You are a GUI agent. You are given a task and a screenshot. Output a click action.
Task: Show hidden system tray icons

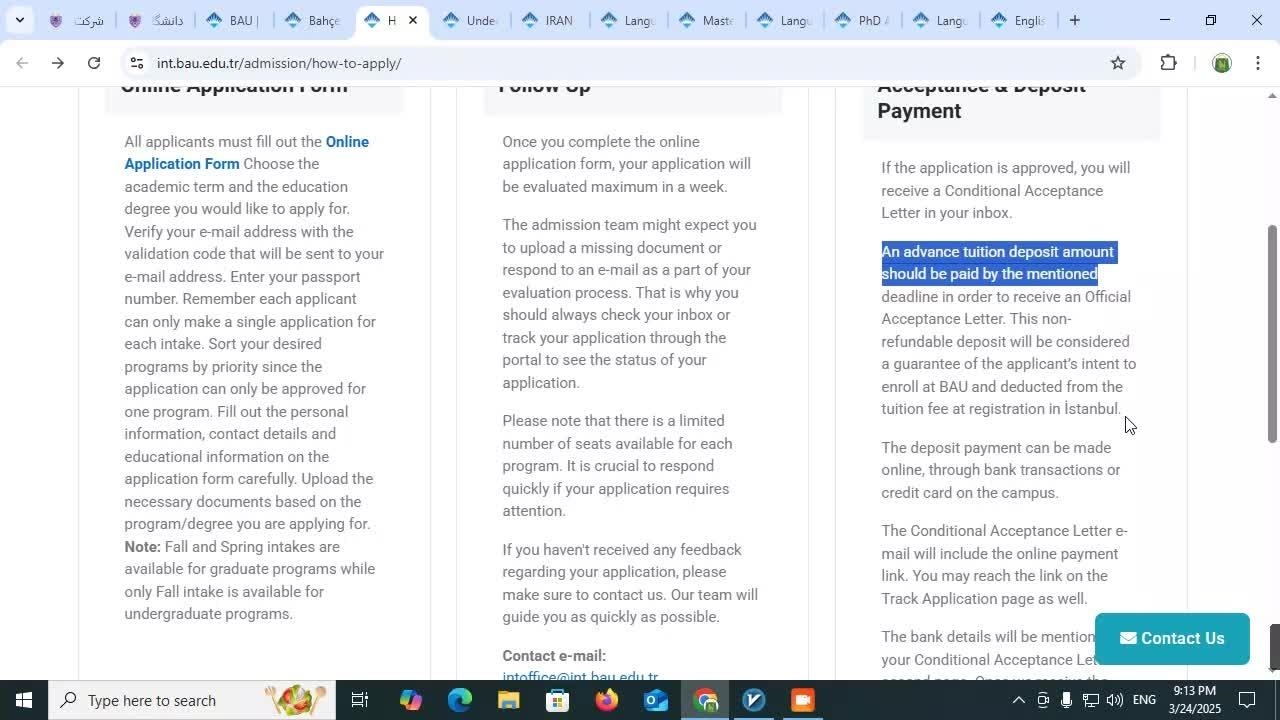point(1018,700)
